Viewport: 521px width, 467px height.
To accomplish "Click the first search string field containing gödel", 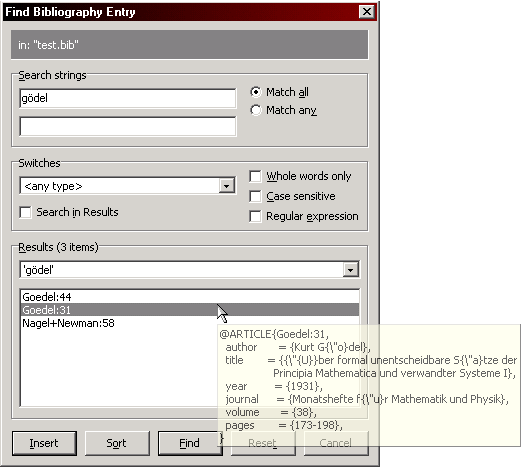I will click(x=128, y=98).
